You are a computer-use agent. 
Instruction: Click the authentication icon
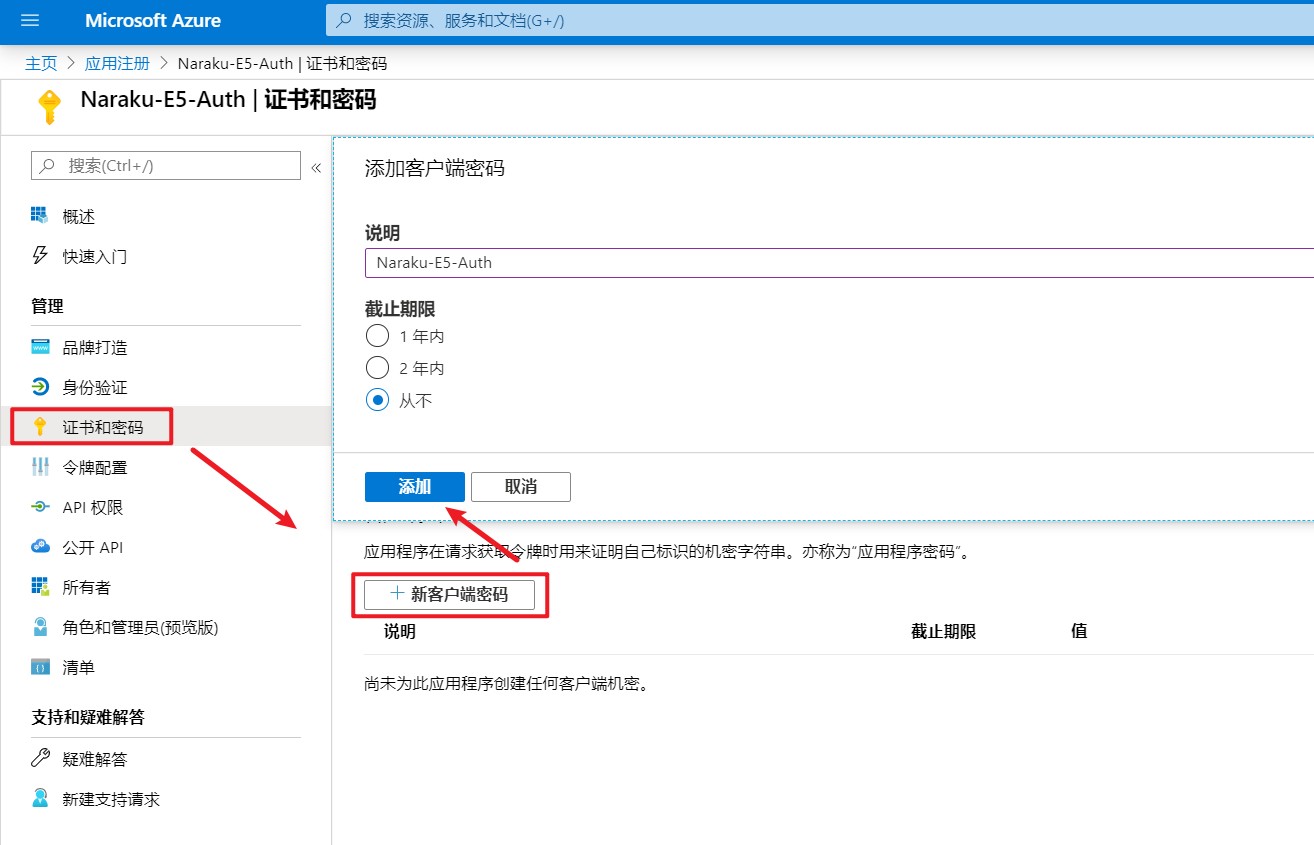[40, 387]
